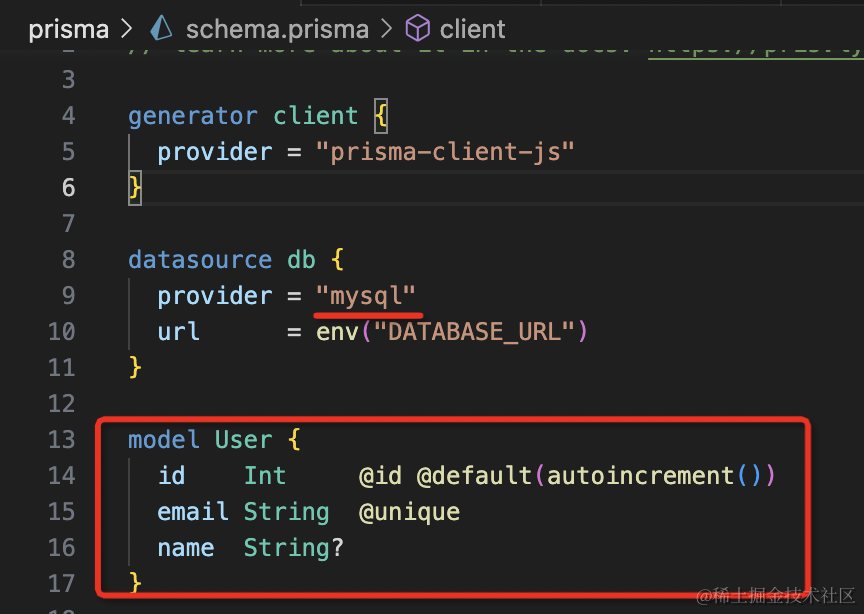Screen dimensions: 864x614
Task: Click the closing brace on line 6
Action: tap(135, 188)
